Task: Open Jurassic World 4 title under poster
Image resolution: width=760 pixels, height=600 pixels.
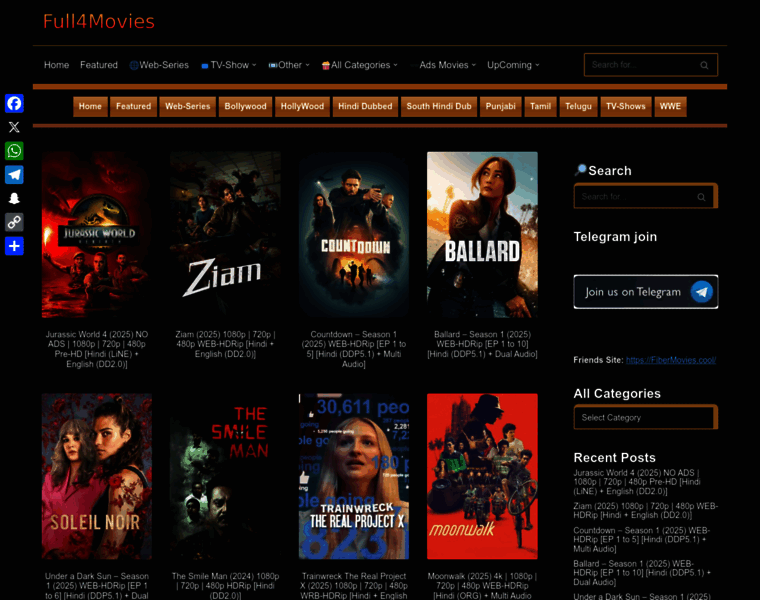Action: pos(97,349)
